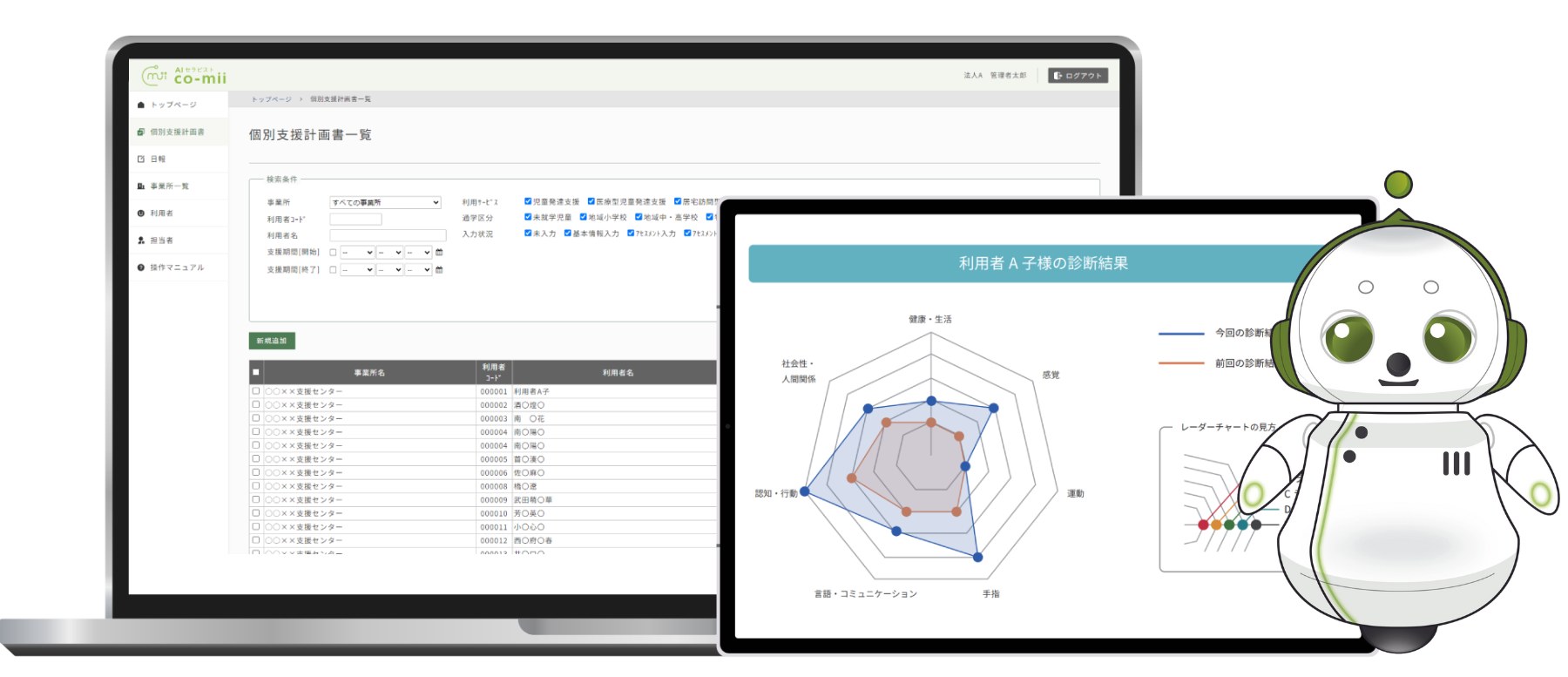Open 操作マニュアル in the sidebar
This screenshot has height=677, width=1568.
tap(177, 267)
